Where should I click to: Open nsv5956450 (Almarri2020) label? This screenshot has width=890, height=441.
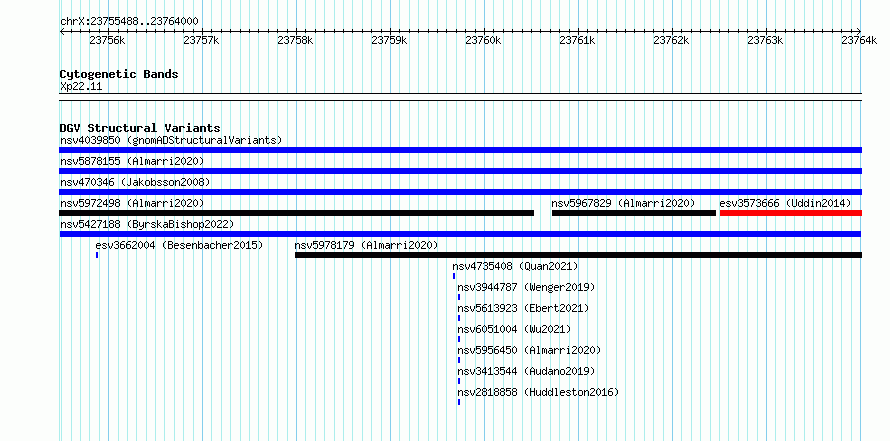point(529,350)
